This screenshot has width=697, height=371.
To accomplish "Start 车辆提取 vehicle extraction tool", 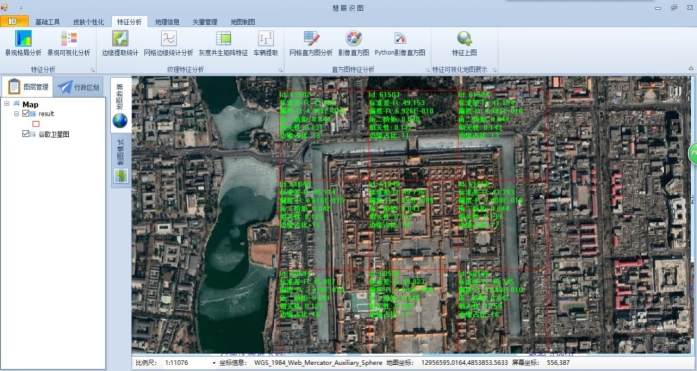I will pyautogui.click(x=266, y=43).
